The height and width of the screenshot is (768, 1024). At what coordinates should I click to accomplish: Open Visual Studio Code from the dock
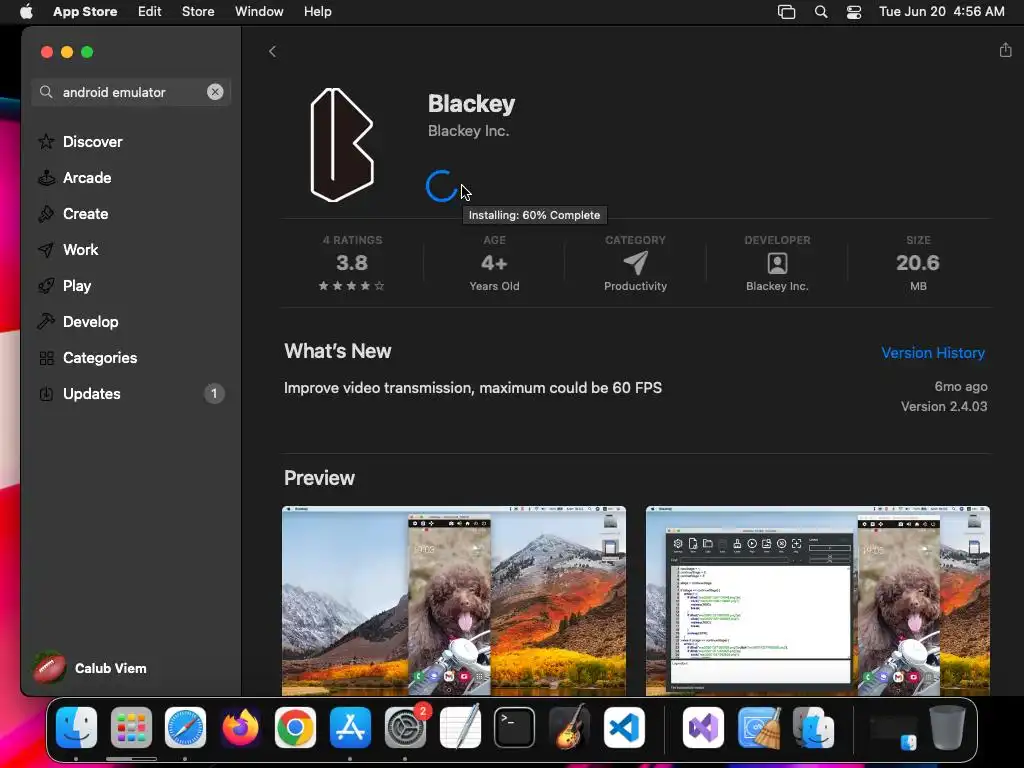click(624, 728)
